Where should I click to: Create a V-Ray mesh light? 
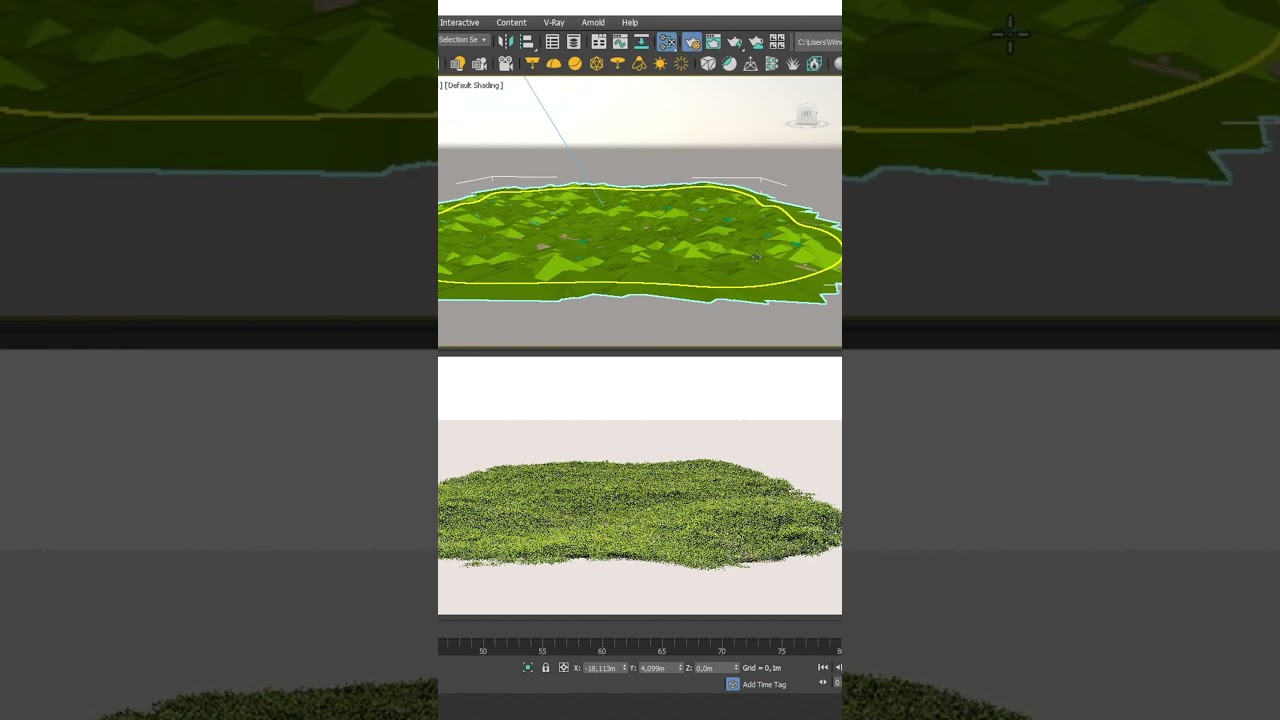tap(597, 63)
